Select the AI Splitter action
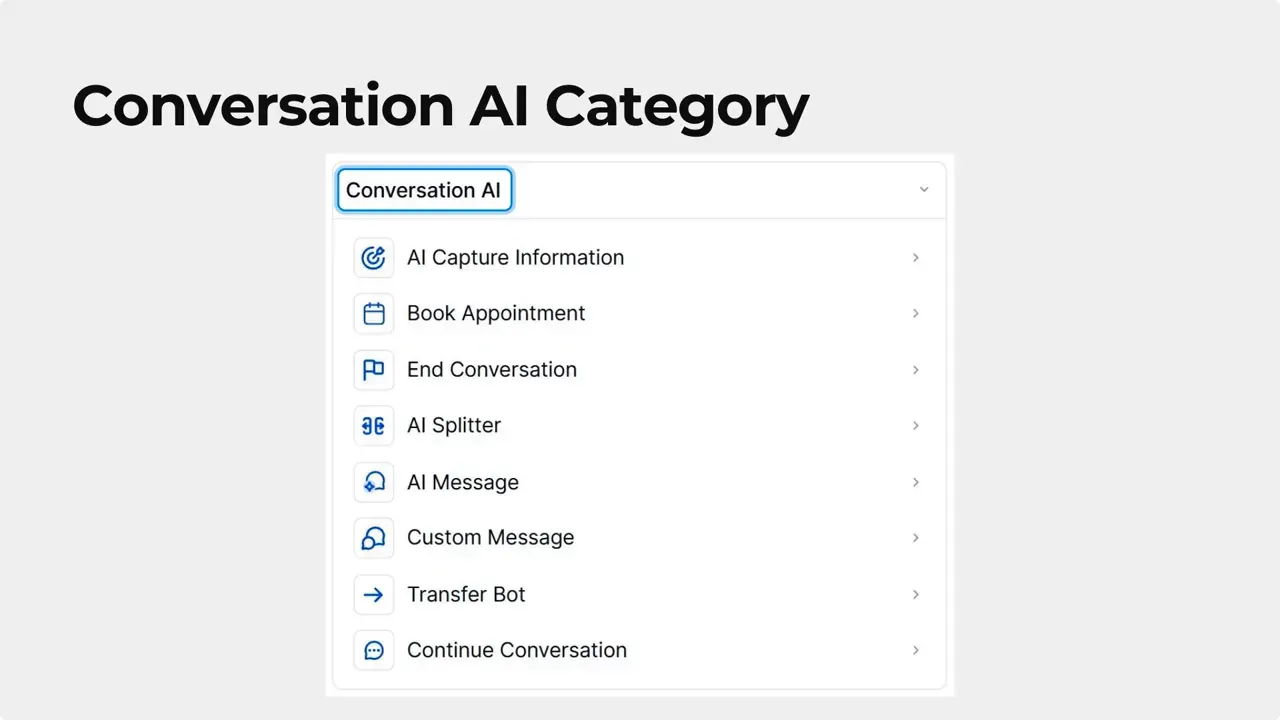 (454, 425)
